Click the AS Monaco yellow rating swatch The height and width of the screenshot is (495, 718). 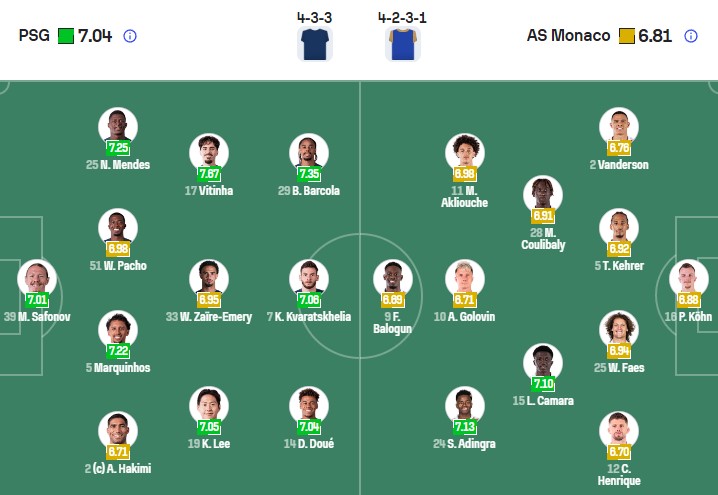(x=627, y=36)
